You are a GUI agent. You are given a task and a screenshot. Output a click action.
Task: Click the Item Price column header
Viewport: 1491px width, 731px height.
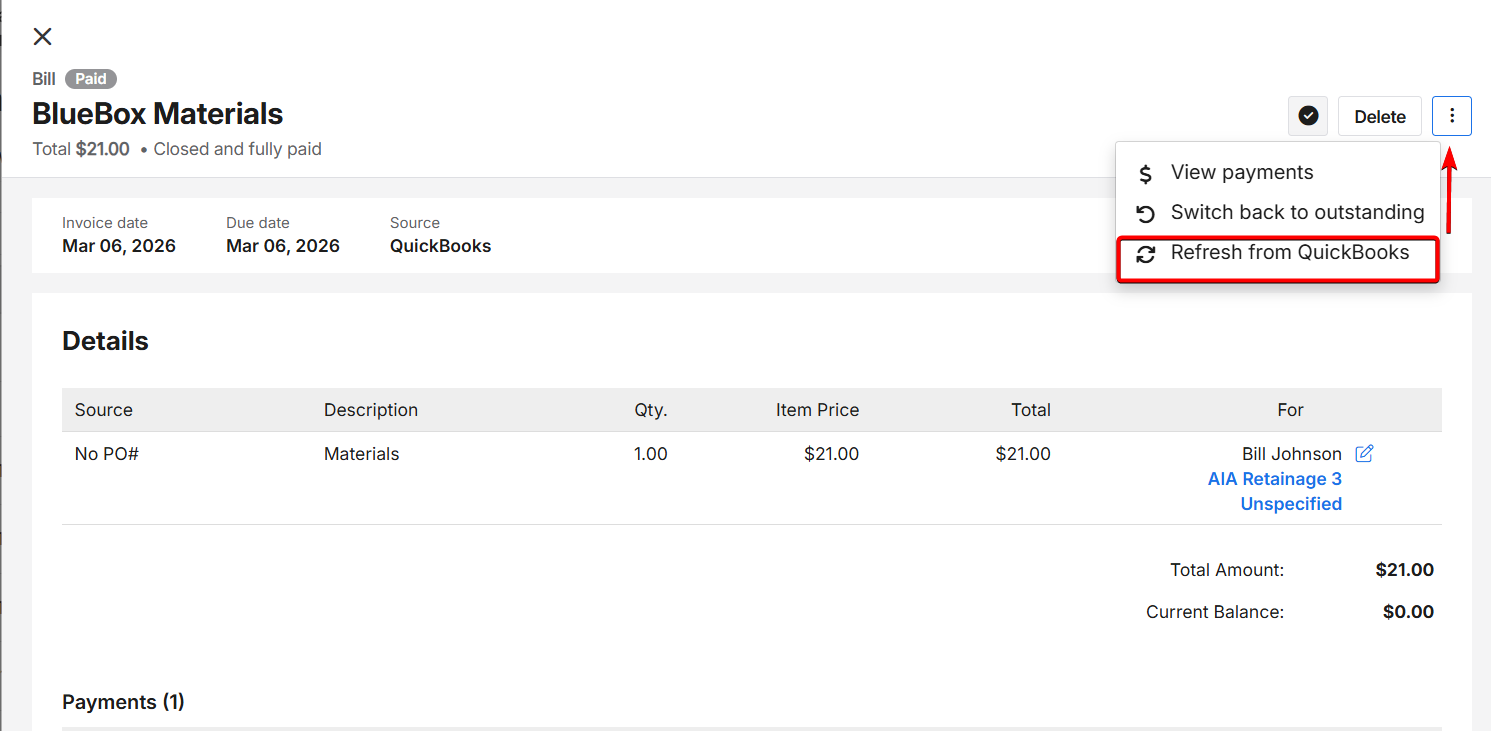(817, 410)
